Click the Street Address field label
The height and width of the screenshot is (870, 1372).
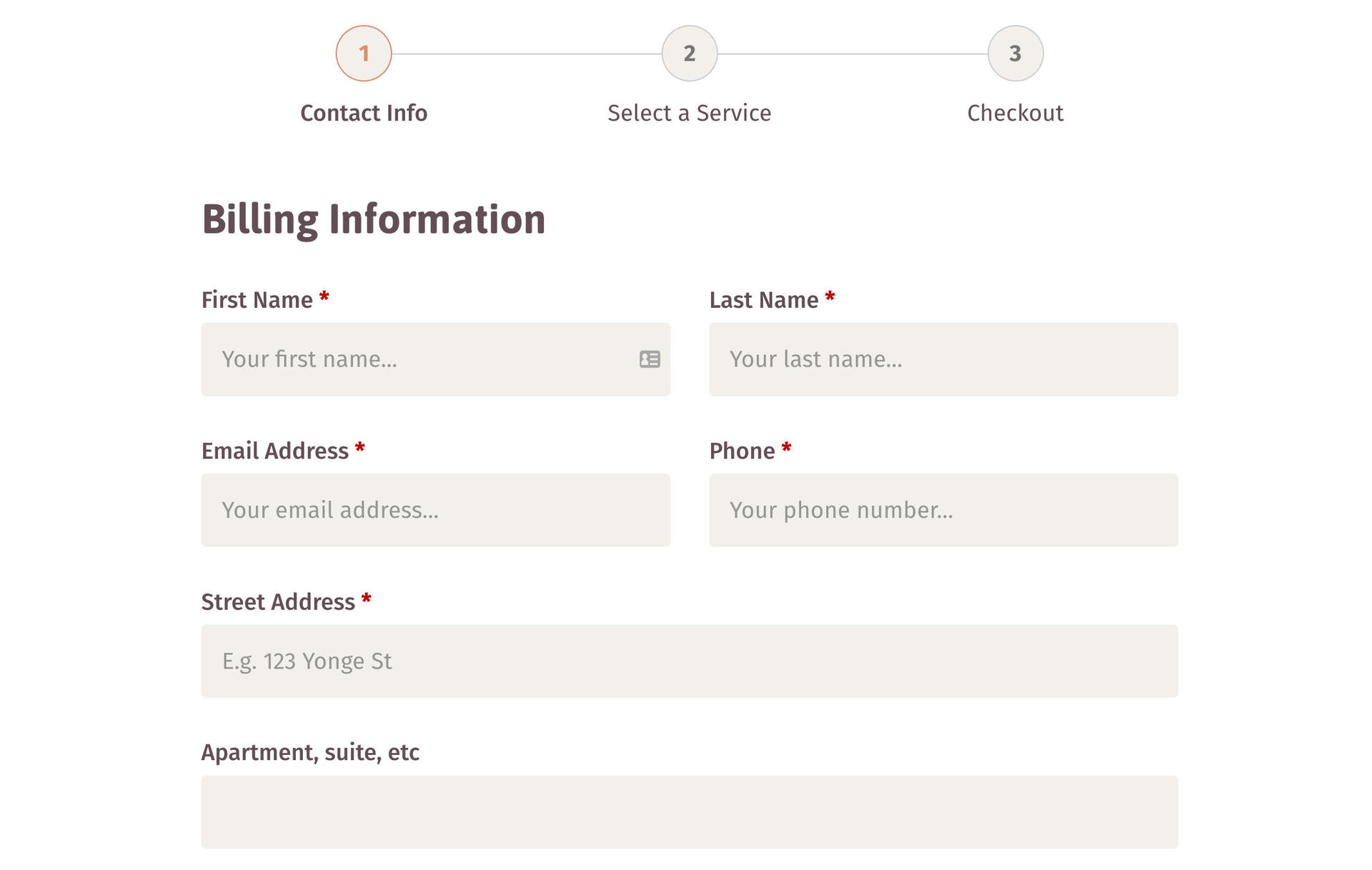click(279, 601)
